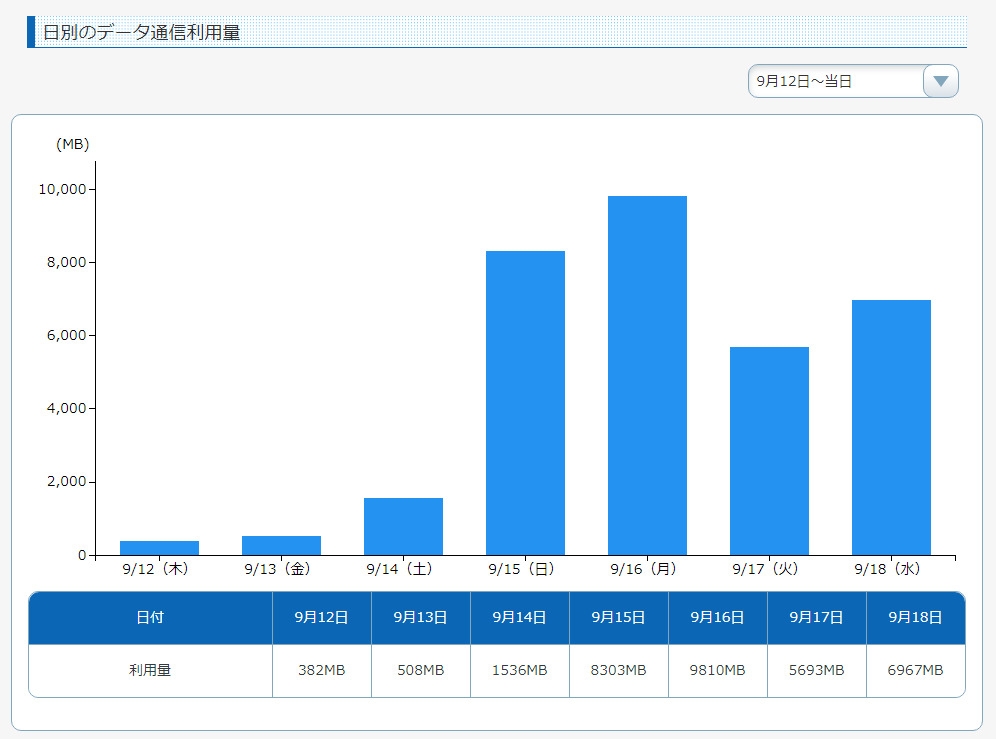
Task: Click the 利用量 row label
Action: point(150,670)
